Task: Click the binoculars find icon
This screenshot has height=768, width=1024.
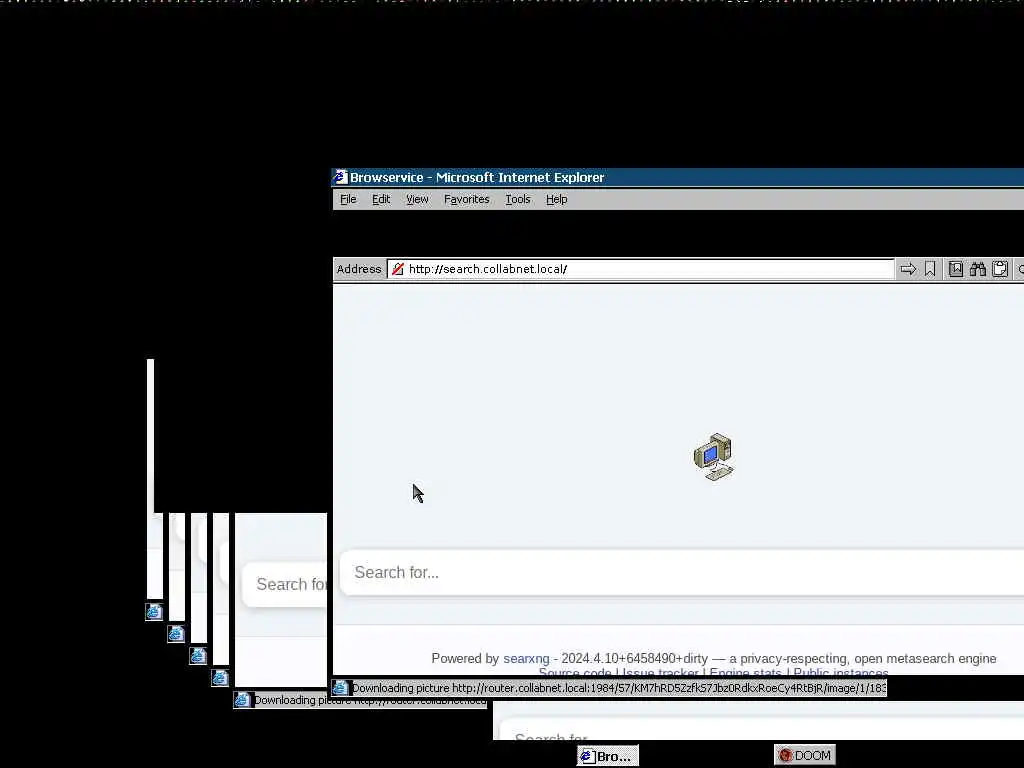Action: [978, 269]
